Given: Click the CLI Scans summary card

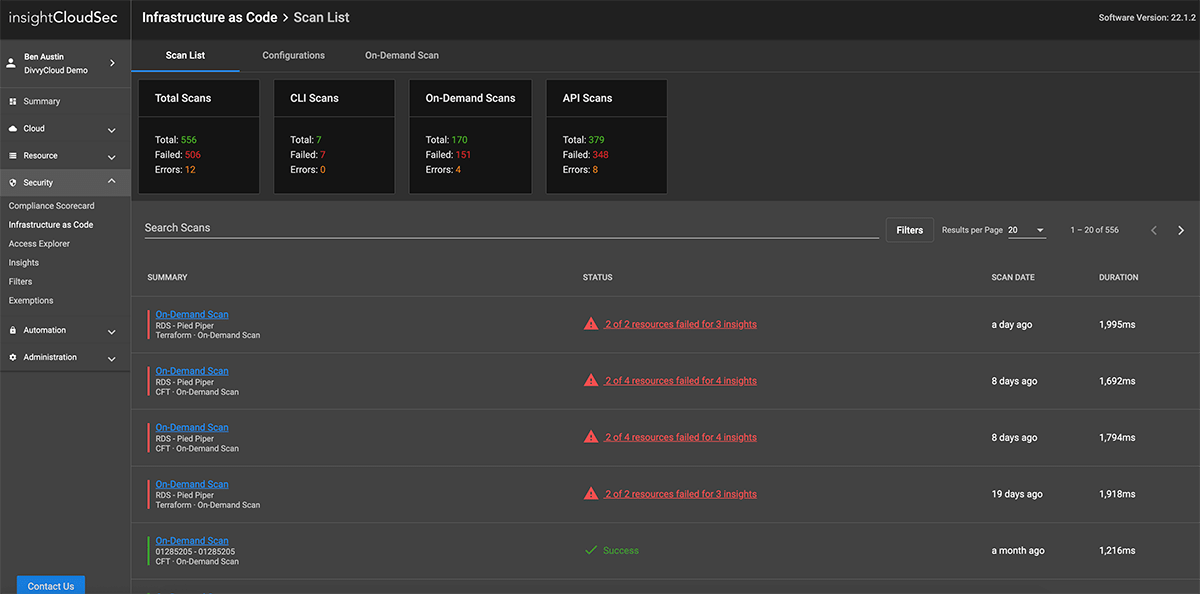Looking at the screenshot, I should point(334,136).
